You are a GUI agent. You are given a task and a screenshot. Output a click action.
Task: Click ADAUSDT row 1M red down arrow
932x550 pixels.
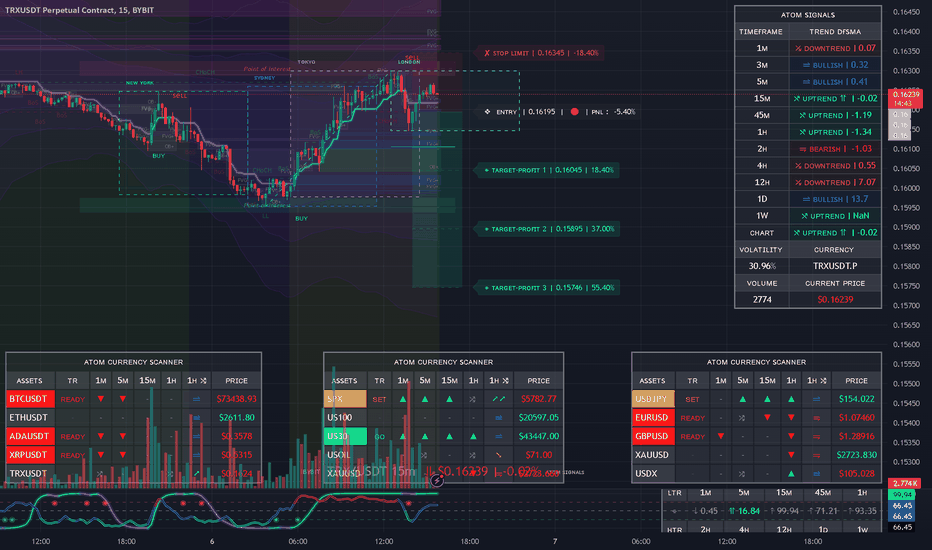coord(101,436)
